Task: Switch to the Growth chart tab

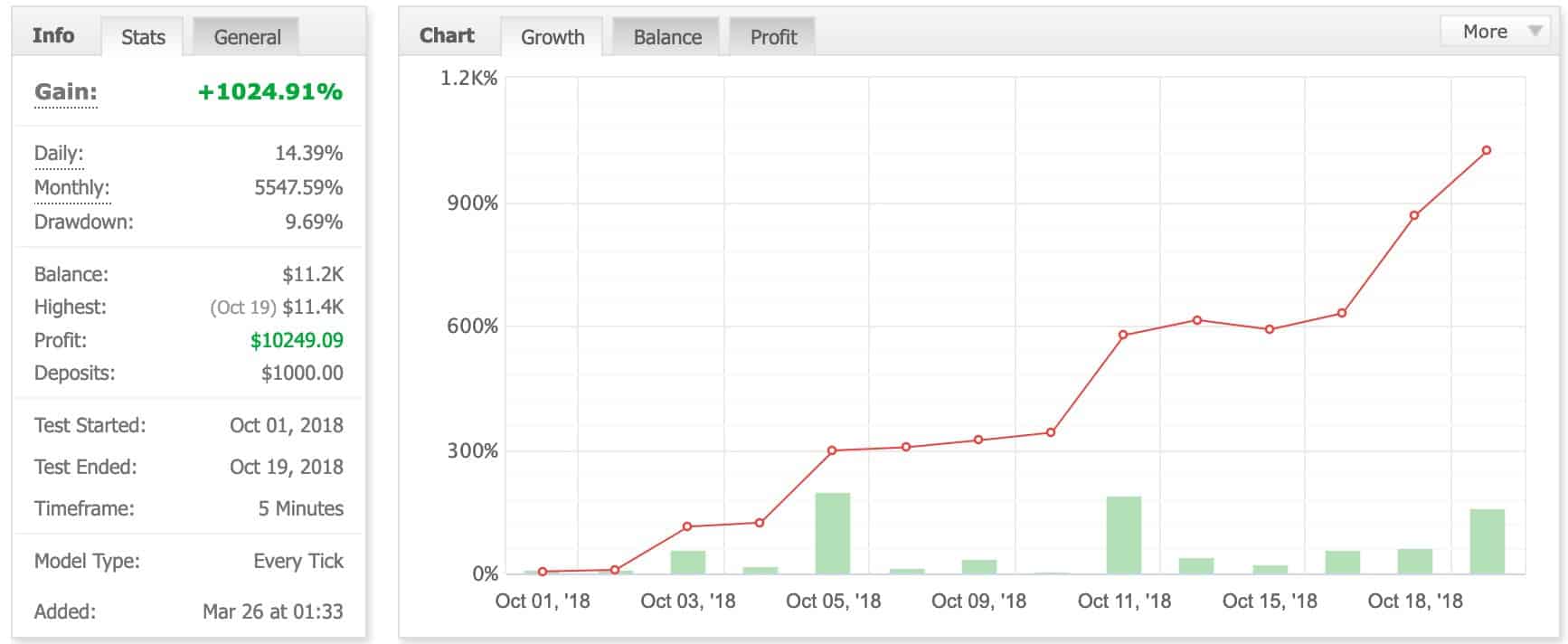Action: 553,37
